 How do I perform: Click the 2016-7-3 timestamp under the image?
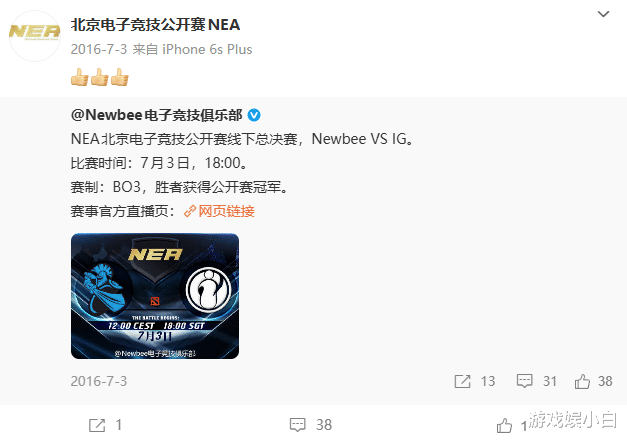click(x=99, y=381)
